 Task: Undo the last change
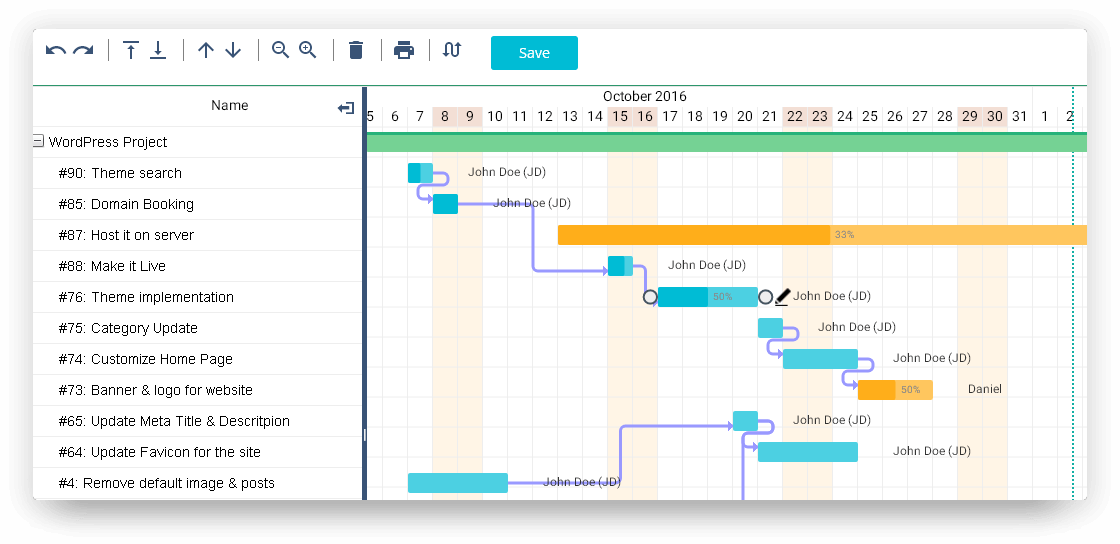(56, 50)
